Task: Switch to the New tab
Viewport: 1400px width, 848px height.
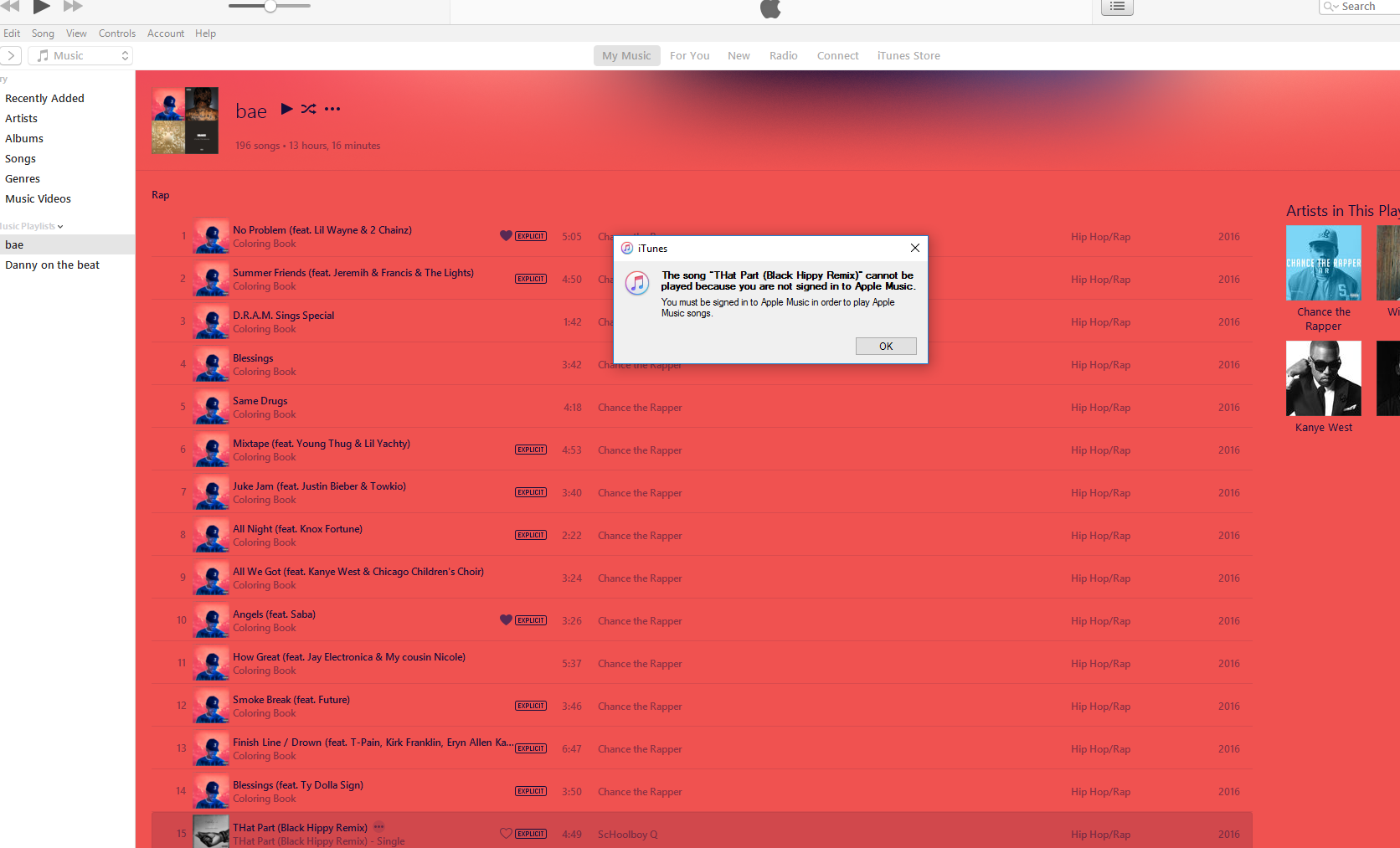Action: coord(739,56)
